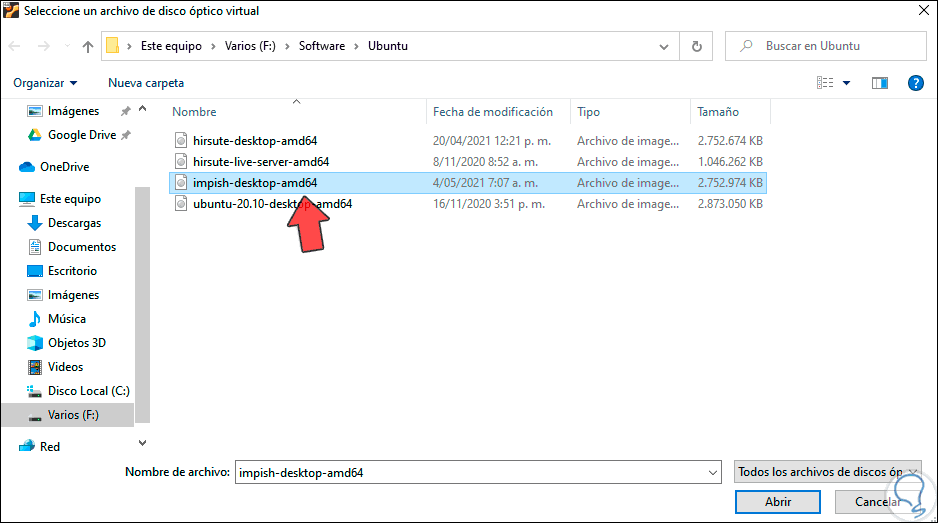Screen dimensions: 938x523
Task: Click the search magnifier icon
Action: click(746, 45)
